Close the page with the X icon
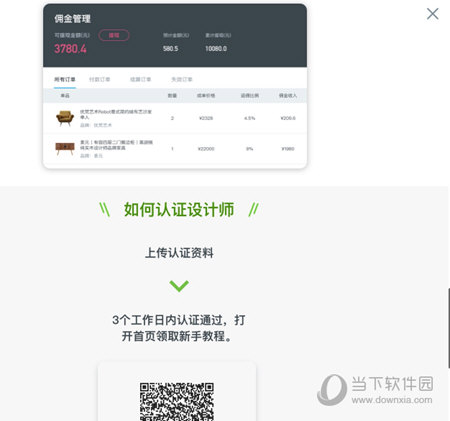450x421 pixels. click(x=432, y=14)
